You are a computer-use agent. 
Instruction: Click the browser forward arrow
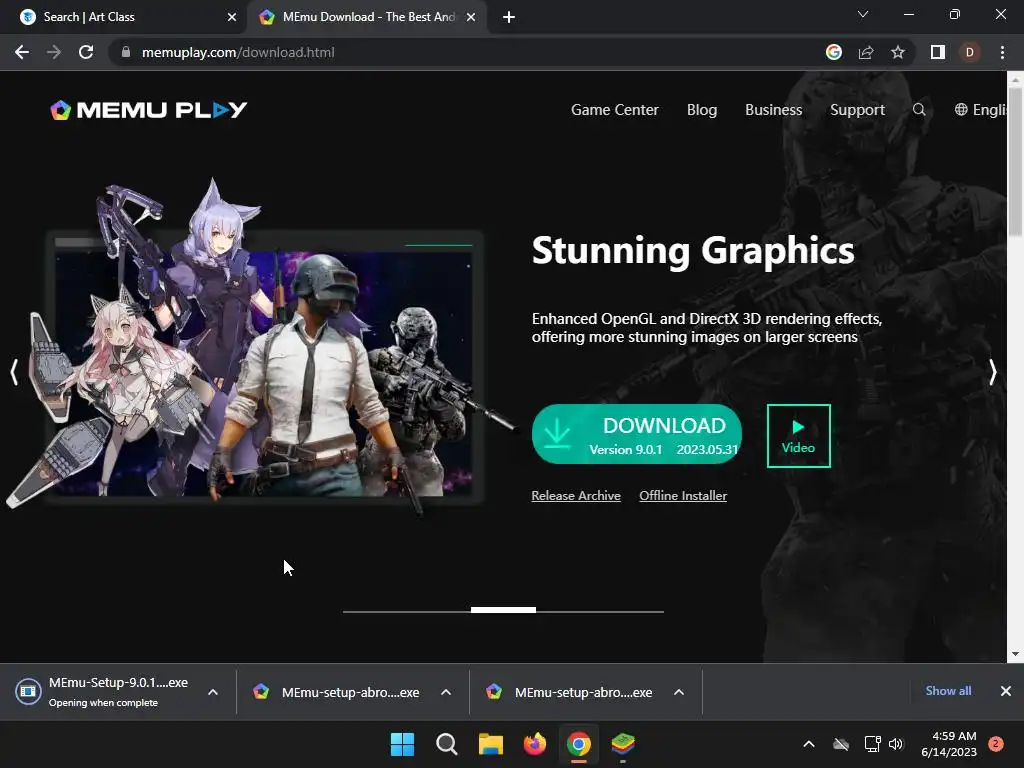(x=54, y=52)
